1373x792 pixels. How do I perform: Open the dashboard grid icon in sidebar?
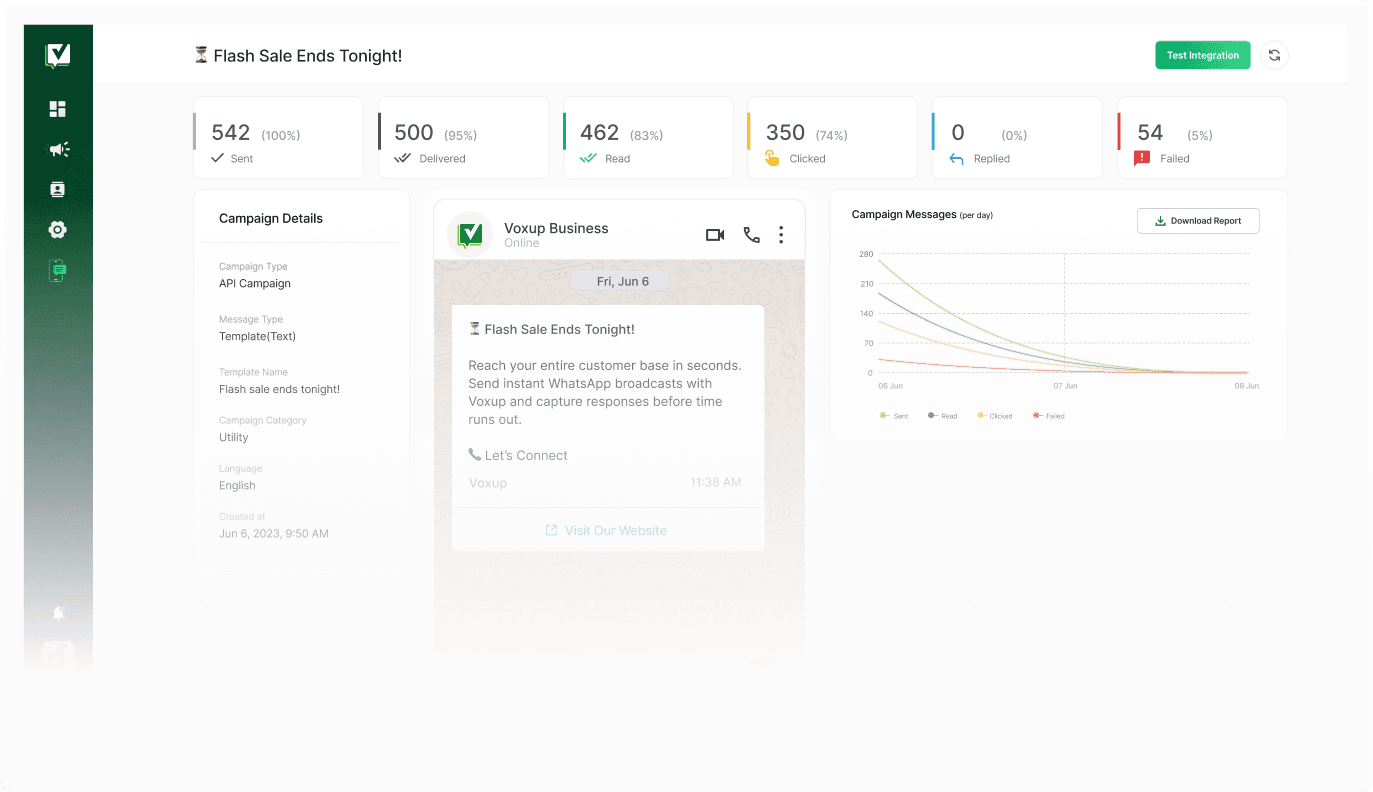click(x=58, y=109)
